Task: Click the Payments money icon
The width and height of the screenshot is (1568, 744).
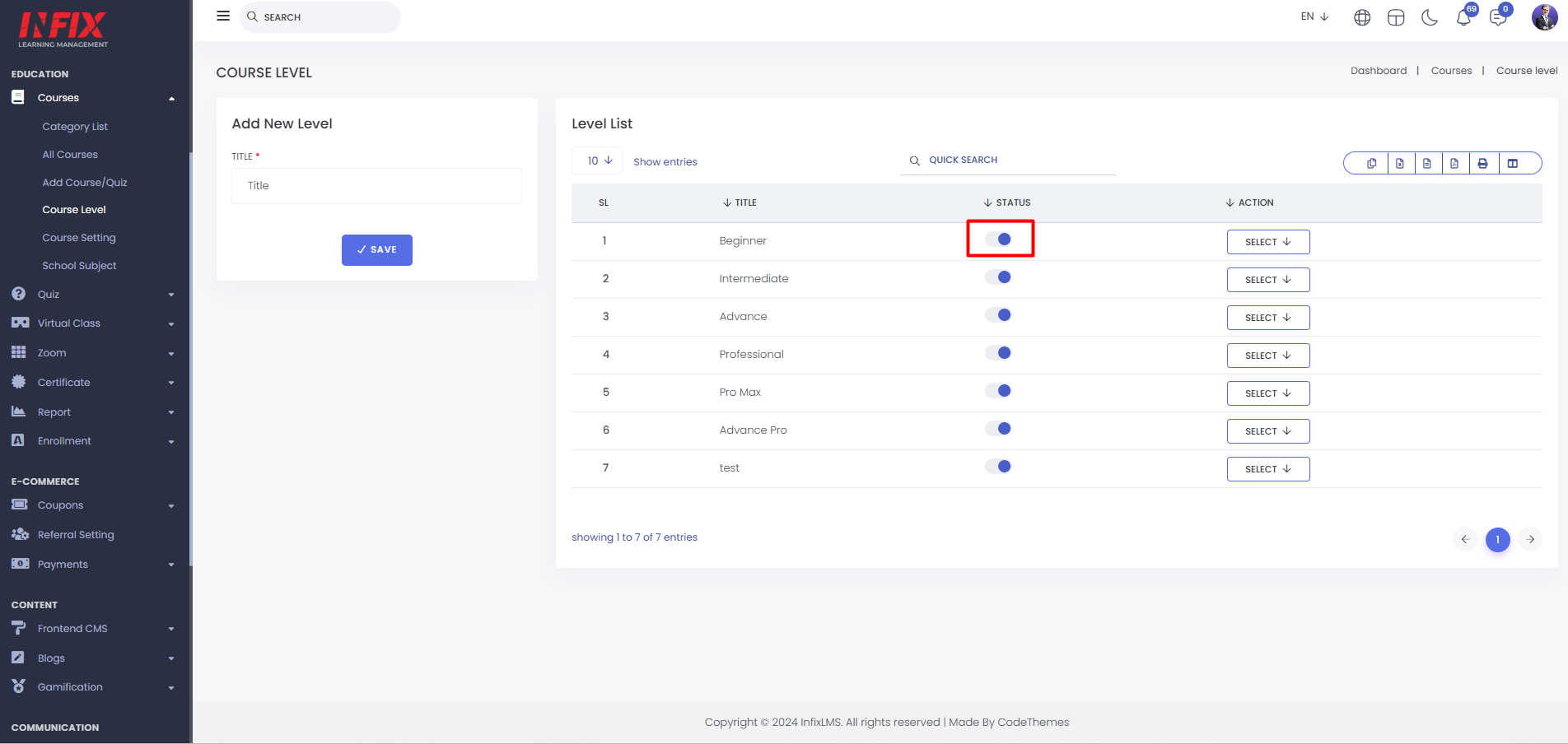Action: (x=20, y=564)
